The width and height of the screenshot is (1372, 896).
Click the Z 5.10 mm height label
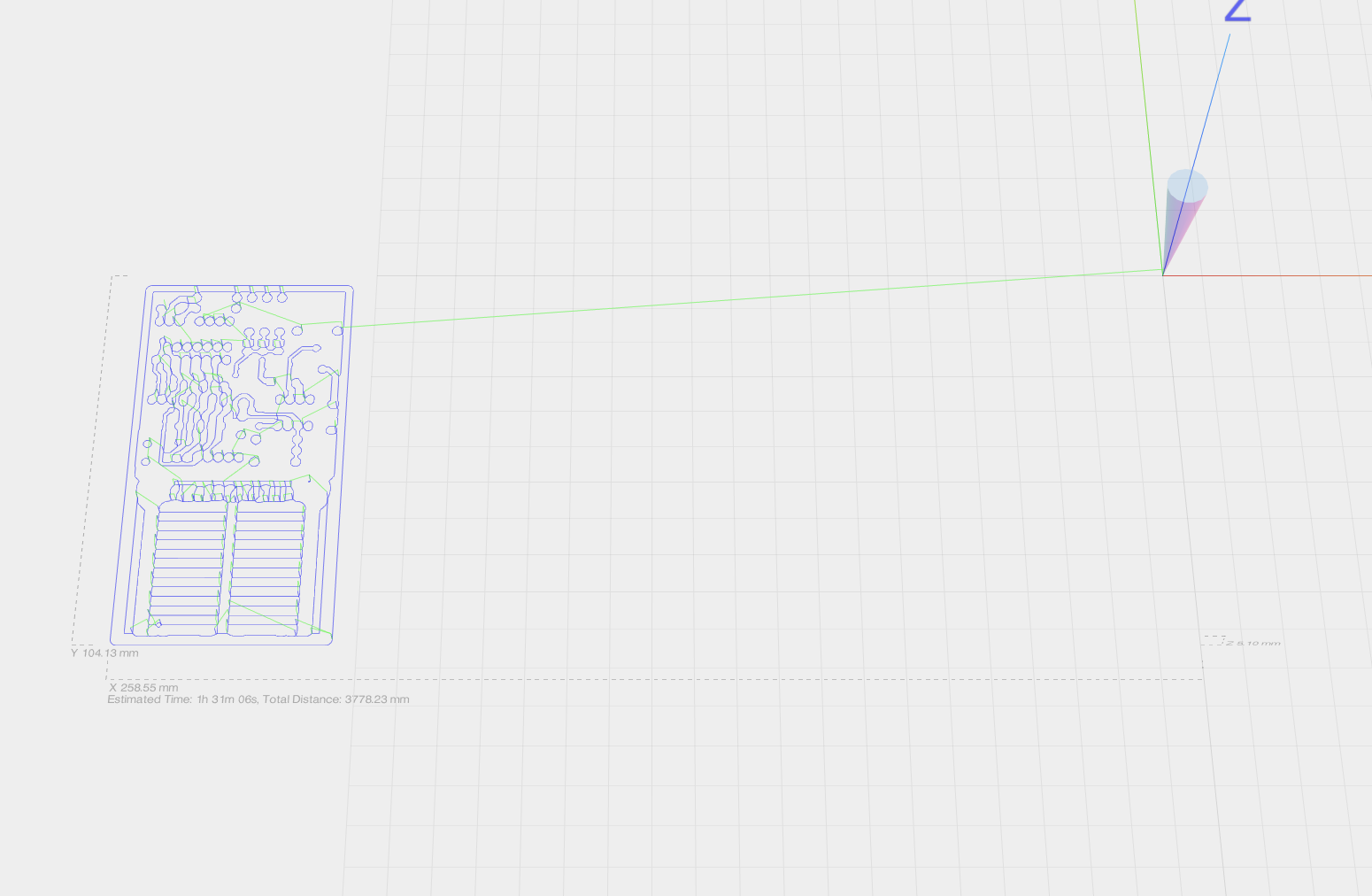point(1250,643)
